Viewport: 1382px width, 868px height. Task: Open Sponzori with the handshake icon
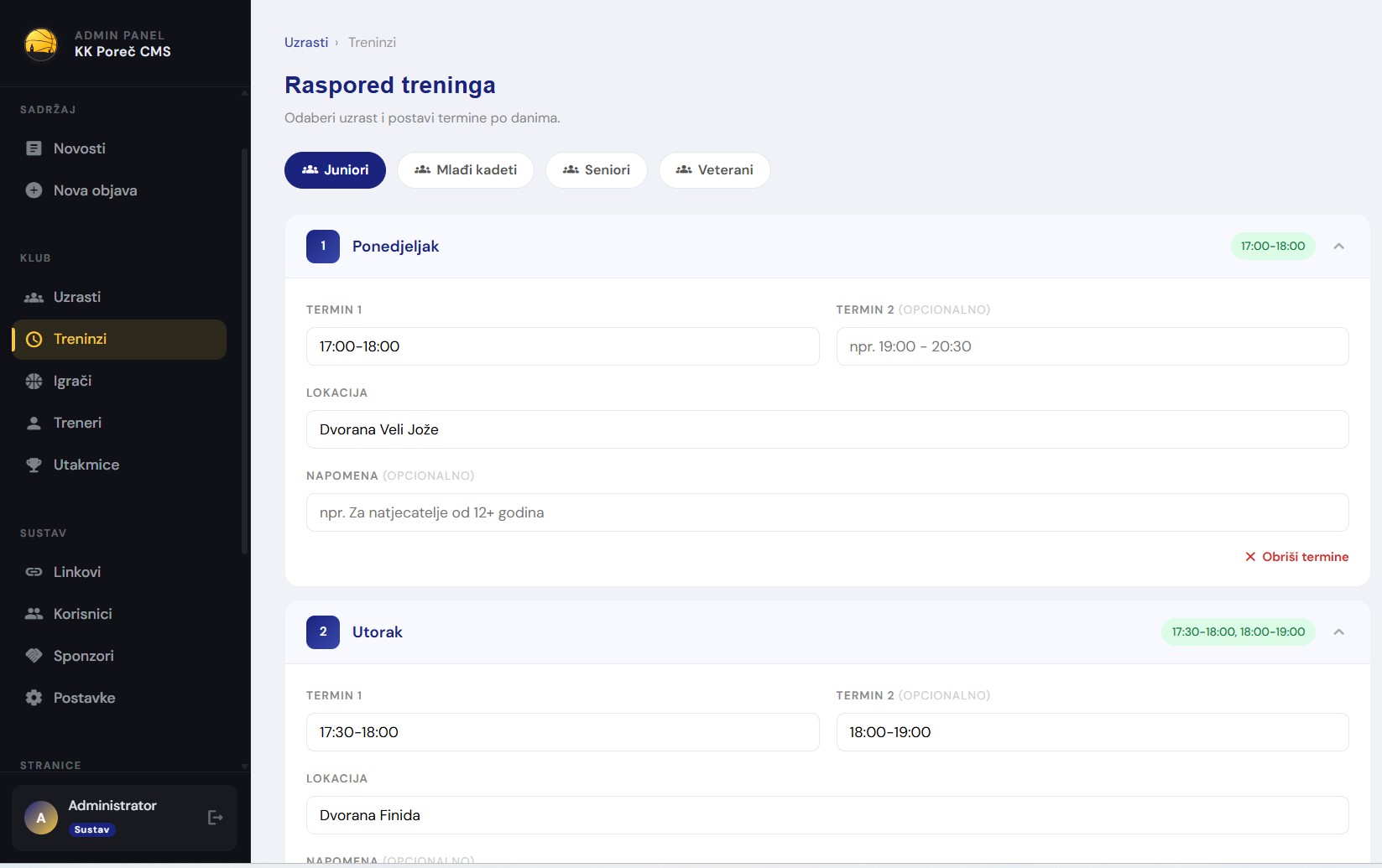pyautogui.click(x=34, y=656)
